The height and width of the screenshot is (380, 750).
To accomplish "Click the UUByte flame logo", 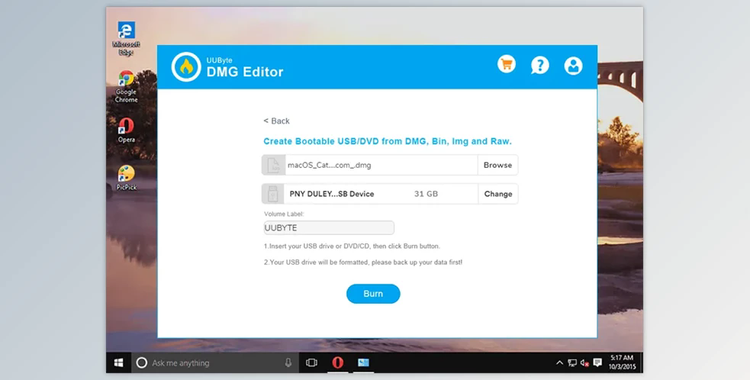I will 186,67.
